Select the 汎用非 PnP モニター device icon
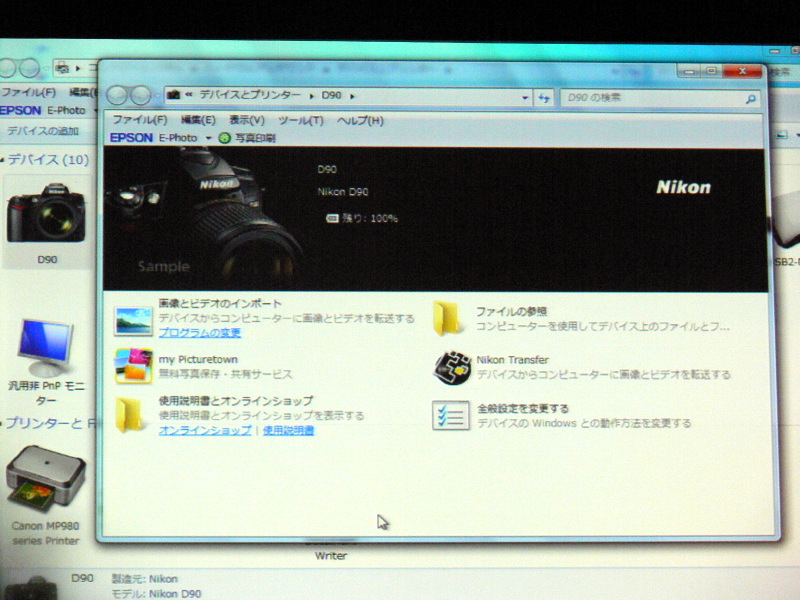The height and width of the screenshot is (600, 800). (46, 347)
